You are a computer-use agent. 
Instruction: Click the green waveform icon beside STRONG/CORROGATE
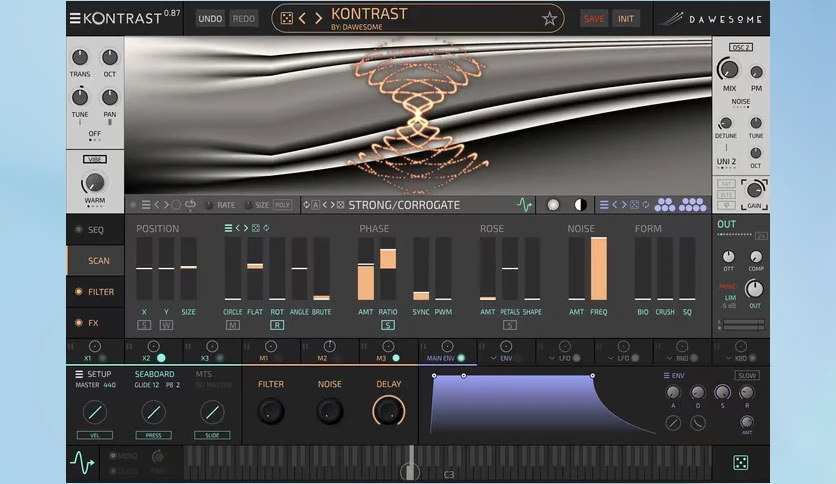point(524,205)
